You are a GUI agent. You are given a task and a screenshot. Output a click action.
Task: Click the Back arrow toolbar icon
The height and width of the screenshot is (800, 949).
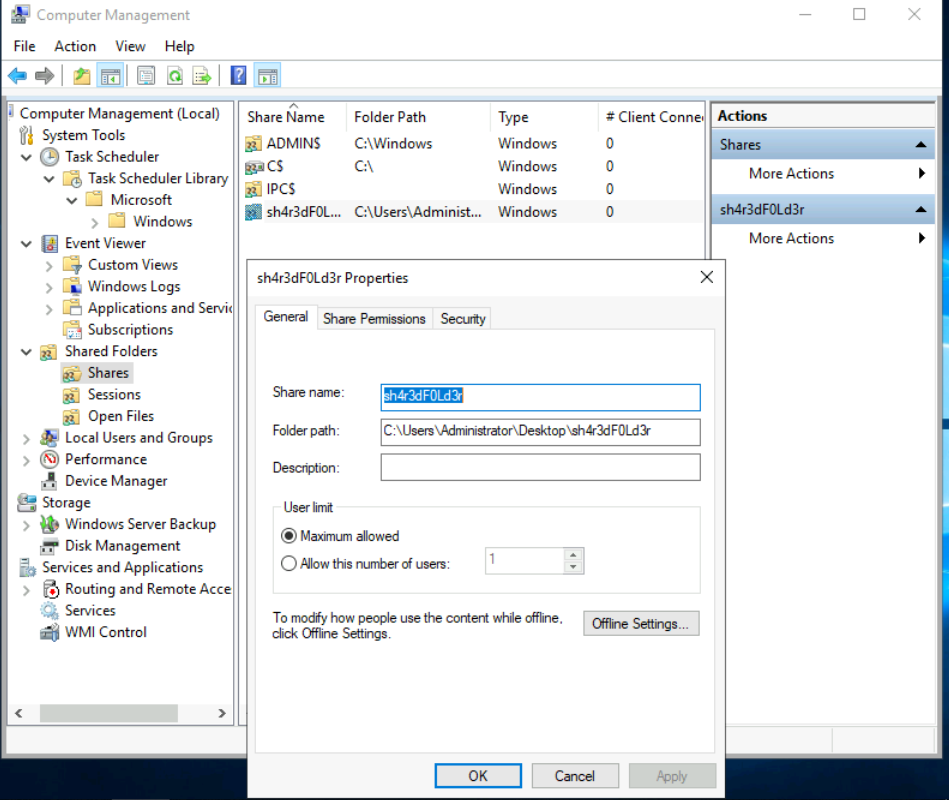17,76
